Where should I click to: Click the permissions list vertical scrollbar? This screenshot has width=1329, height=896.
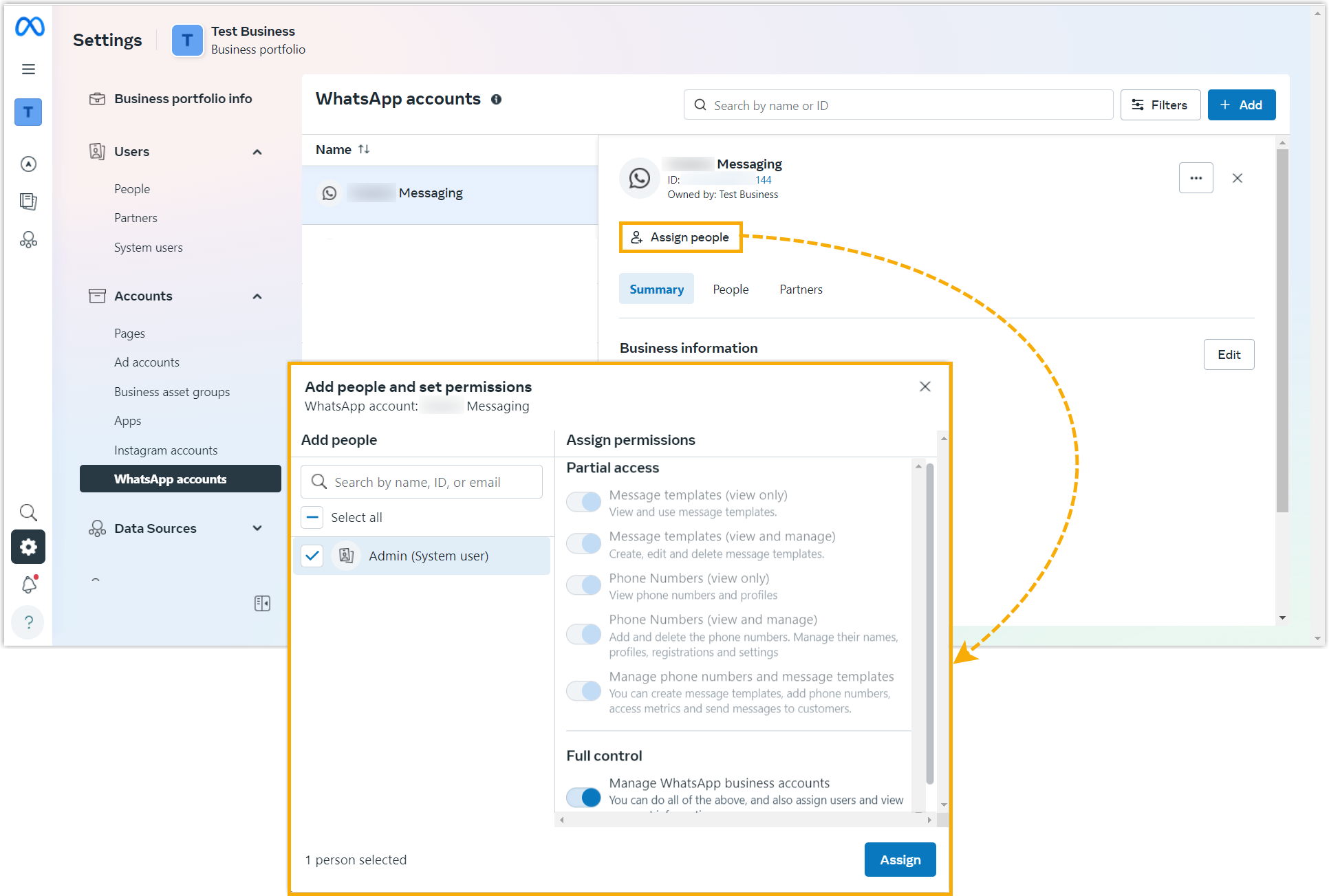[929, 624]
